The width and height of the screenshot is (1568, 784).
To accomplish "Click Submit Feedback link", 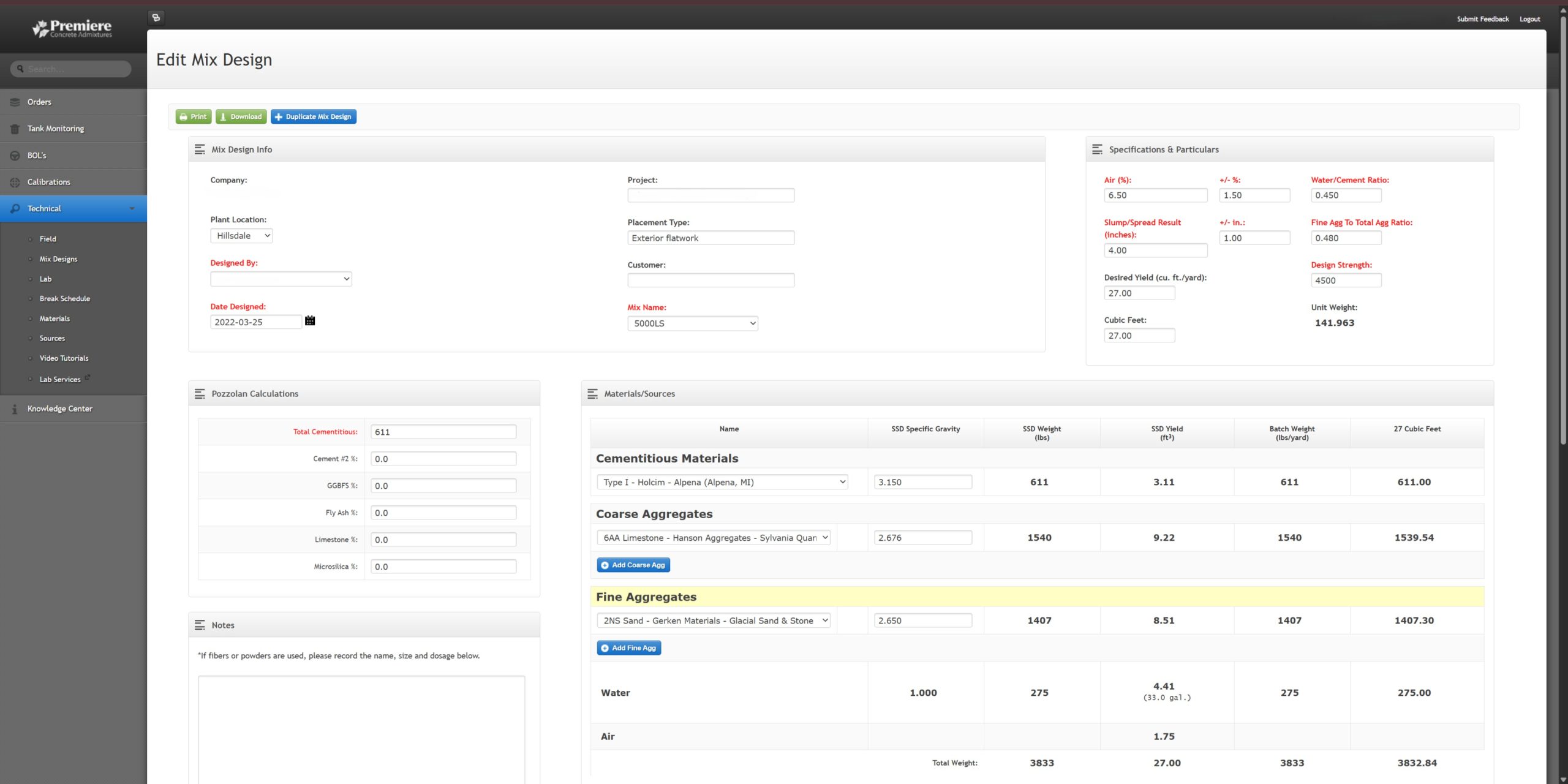I will [x=1483, y=19].
